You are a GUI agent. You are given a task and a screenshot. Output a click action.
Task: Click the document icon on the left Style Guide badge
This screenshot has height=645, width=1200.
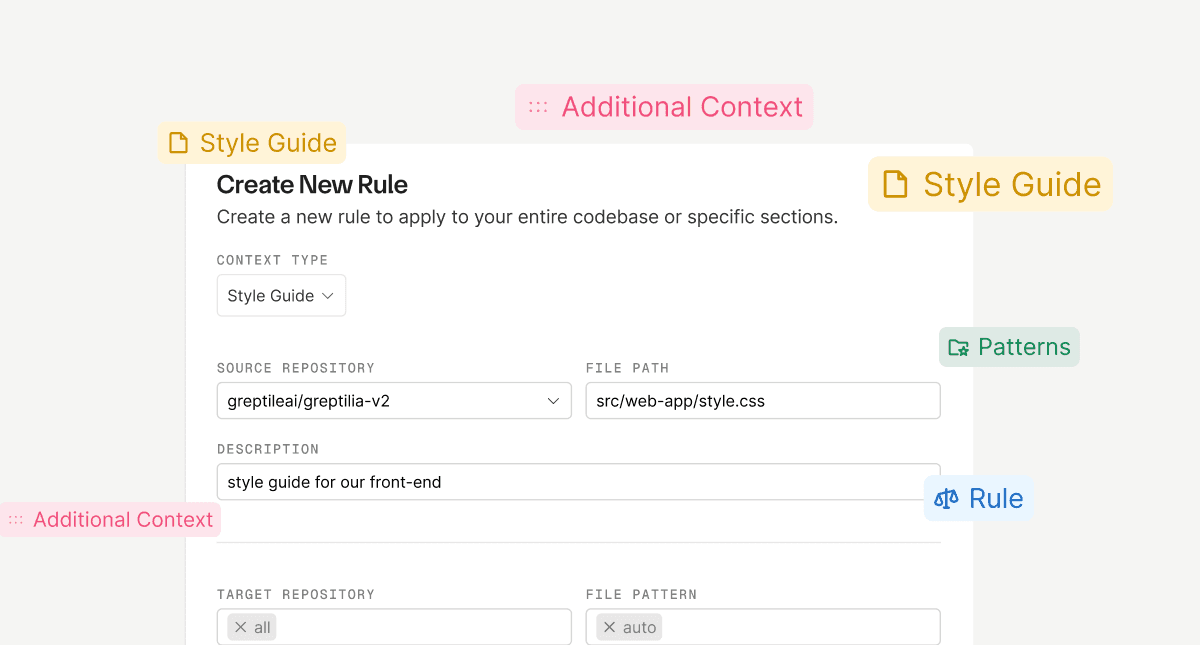[x=178, y=142]
